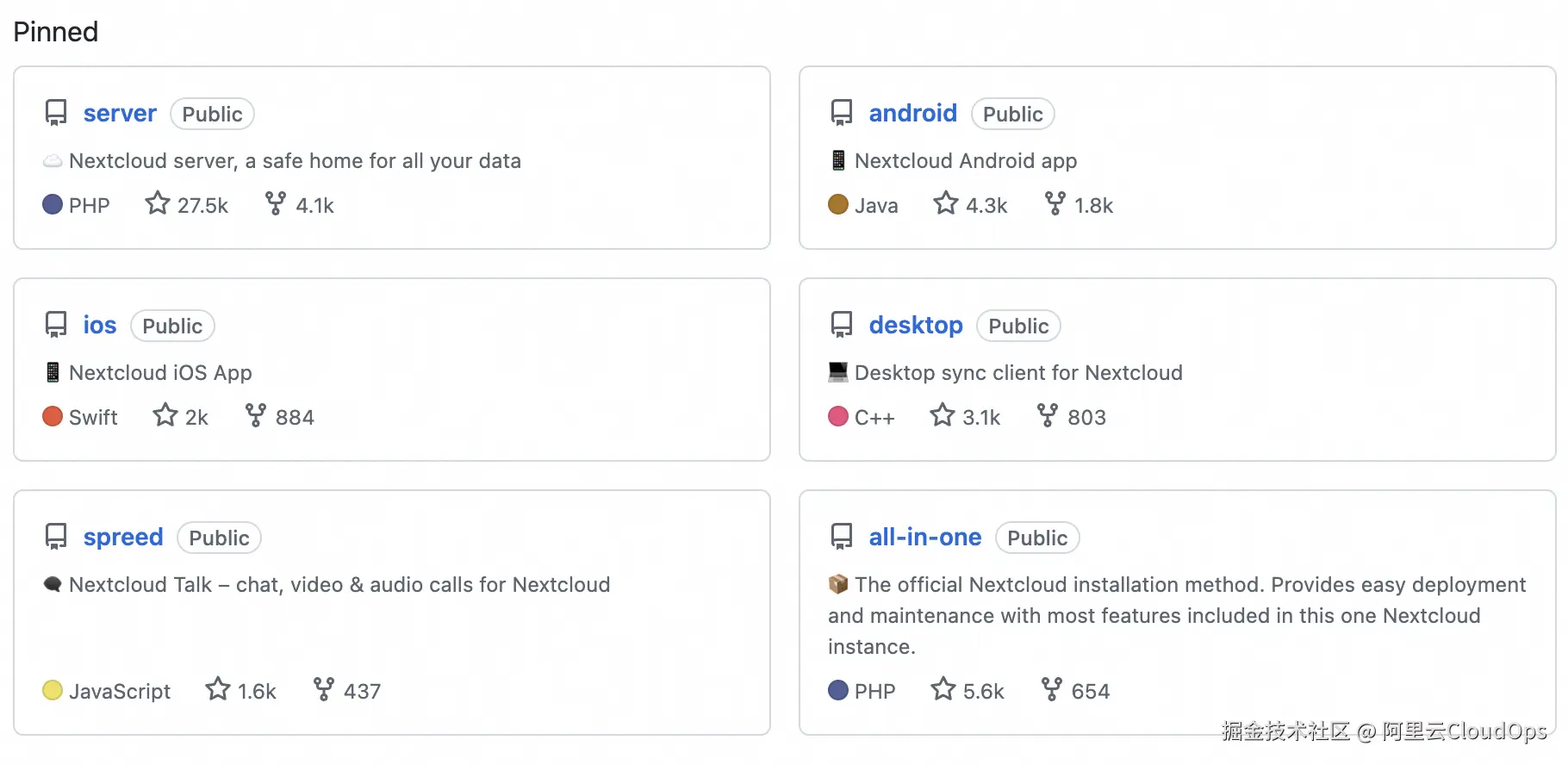Click the star icon on server repo

[x=157, y=204]
